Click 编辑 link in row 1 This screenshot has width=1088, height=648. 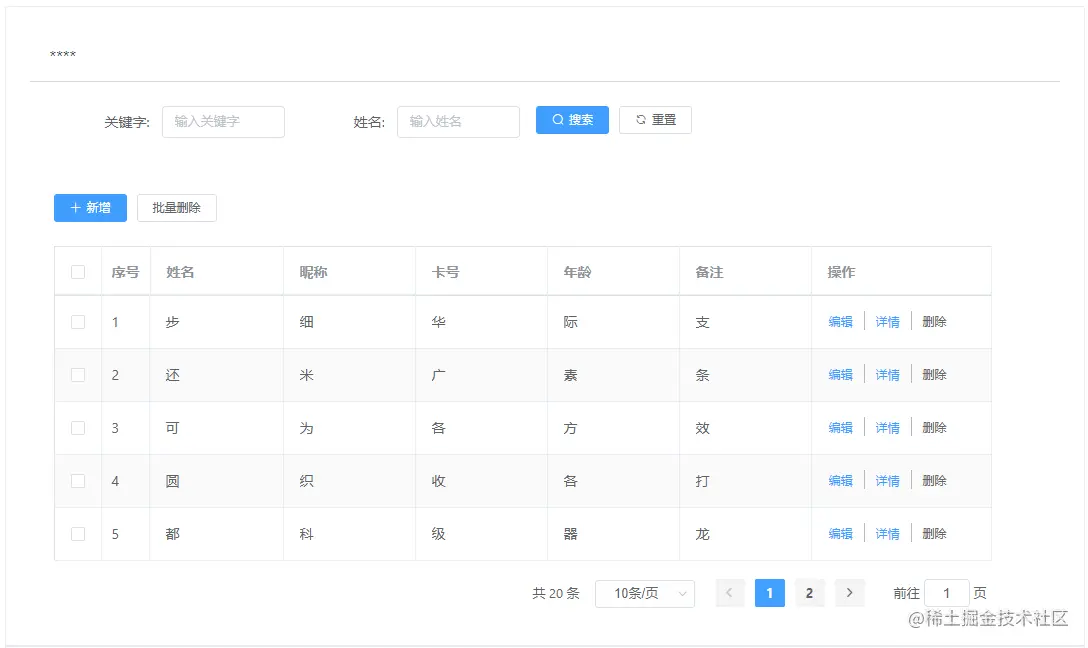coord(840,321)
